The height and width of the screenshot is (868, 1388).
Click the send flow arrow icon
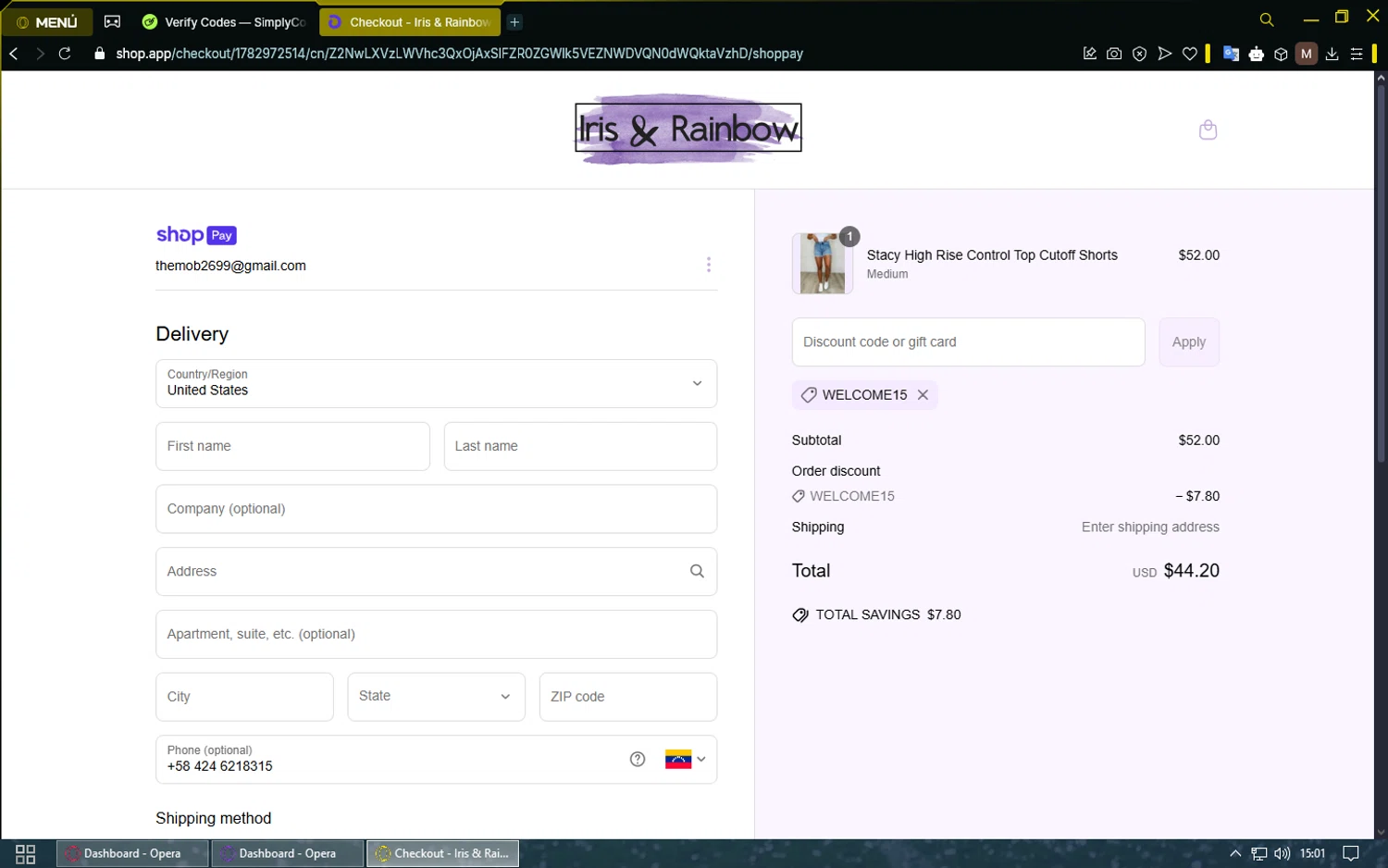[1165, 54]
